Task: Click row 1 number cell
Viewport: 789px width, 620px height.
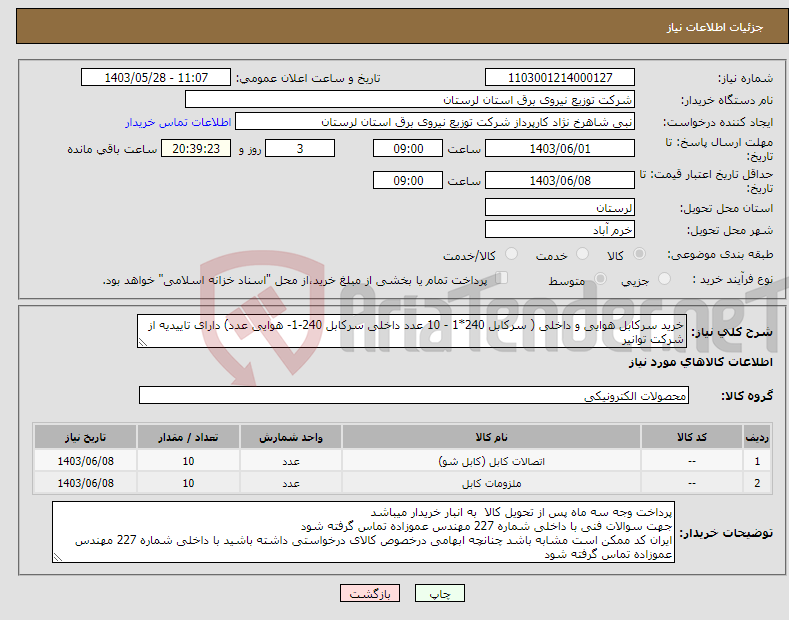Action: click(x=757, y=461)
